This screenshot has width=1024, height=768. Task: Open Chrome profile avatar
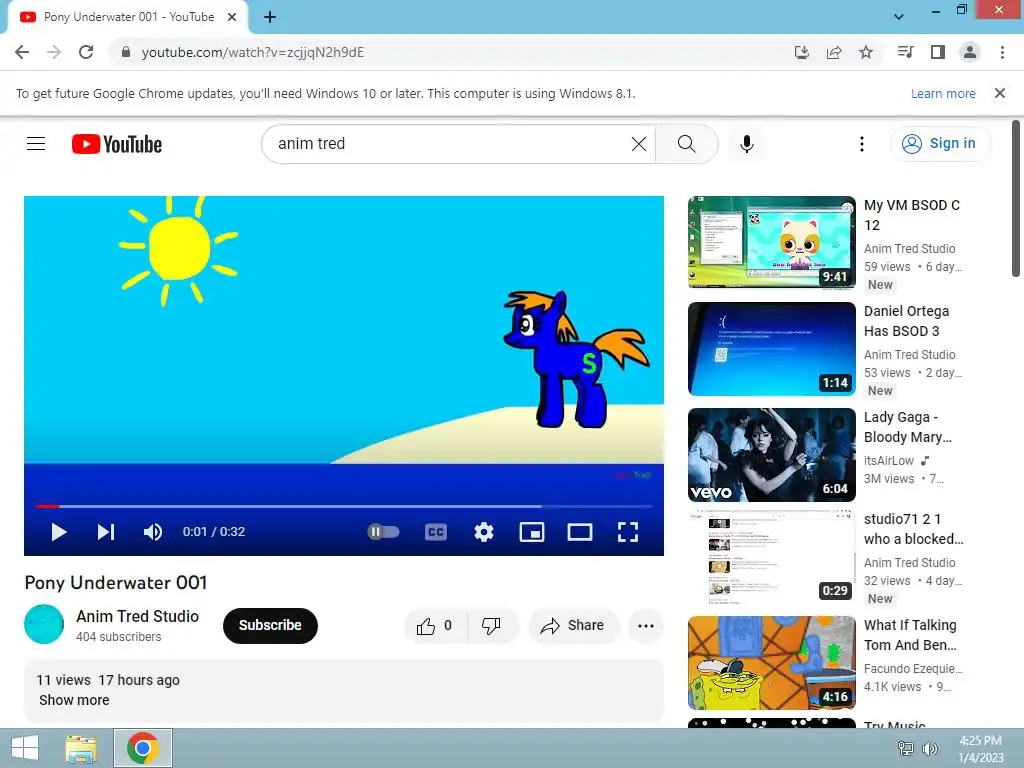pos(970,52)
